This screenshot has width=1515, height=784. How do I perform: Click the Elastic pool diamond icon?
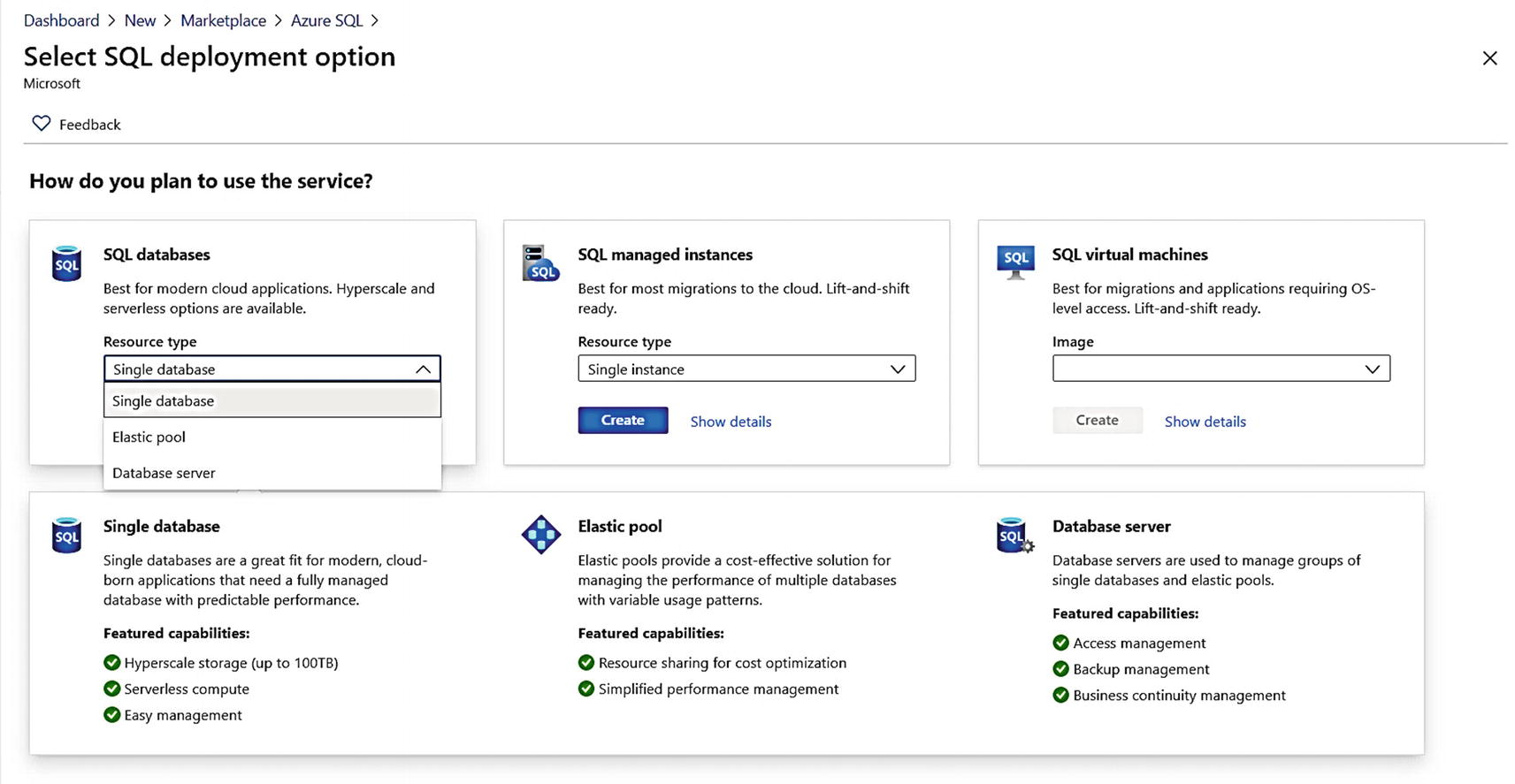click(x=541, y=535)
